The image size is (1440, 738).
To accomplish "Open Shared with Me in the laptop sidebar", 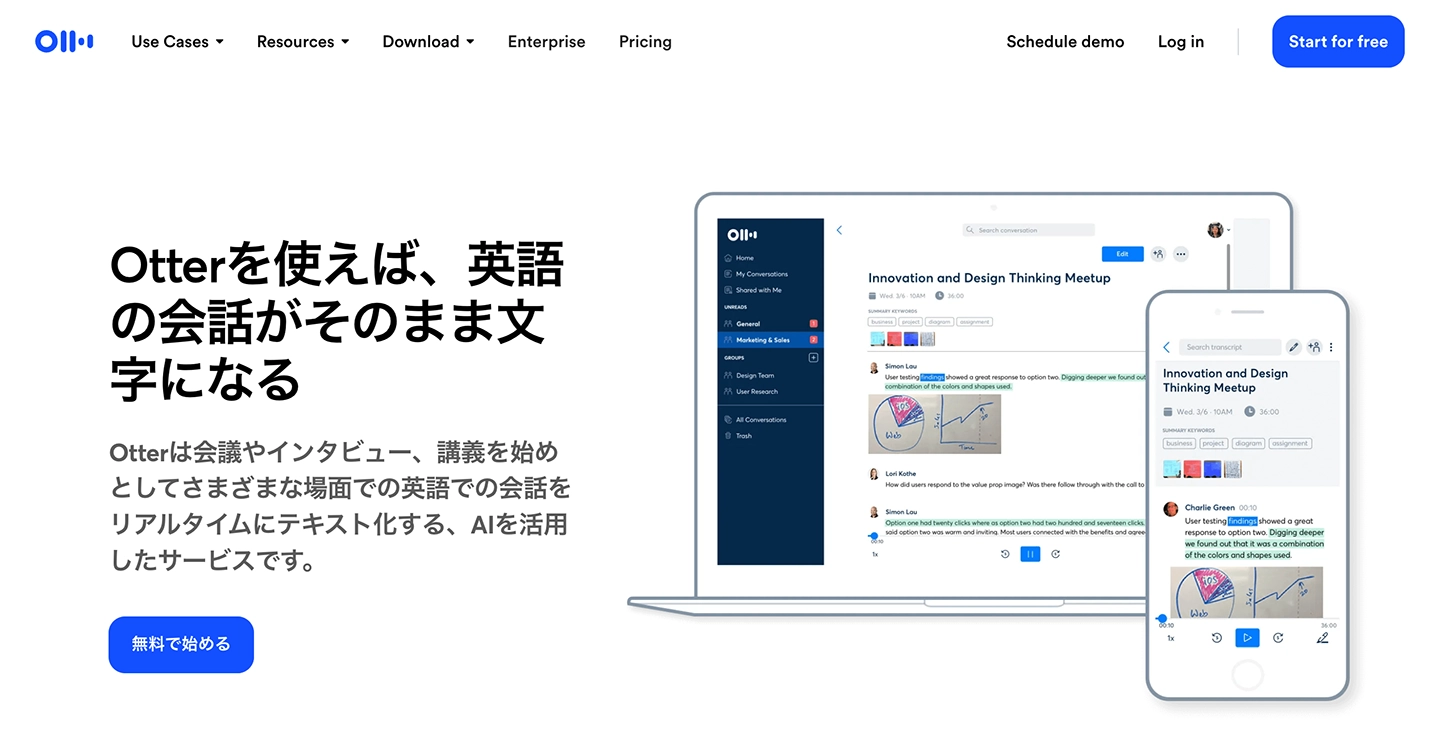I will (x=753, y=290).
